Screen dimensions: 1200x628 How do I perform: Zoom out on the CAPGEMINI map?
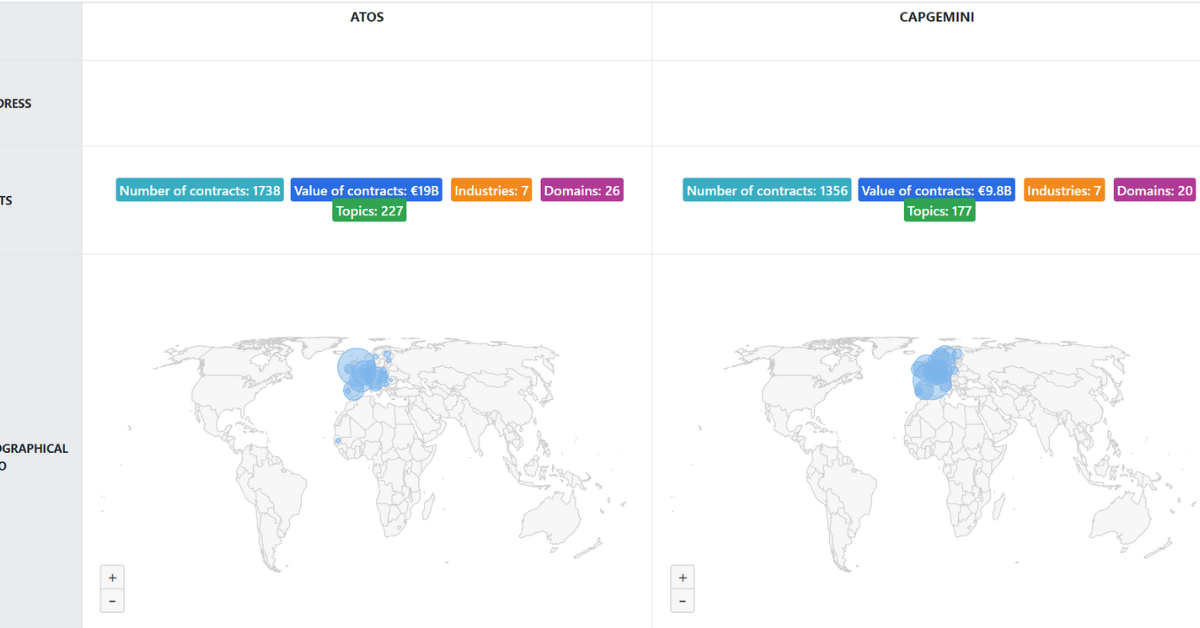[x=682, y=601]
